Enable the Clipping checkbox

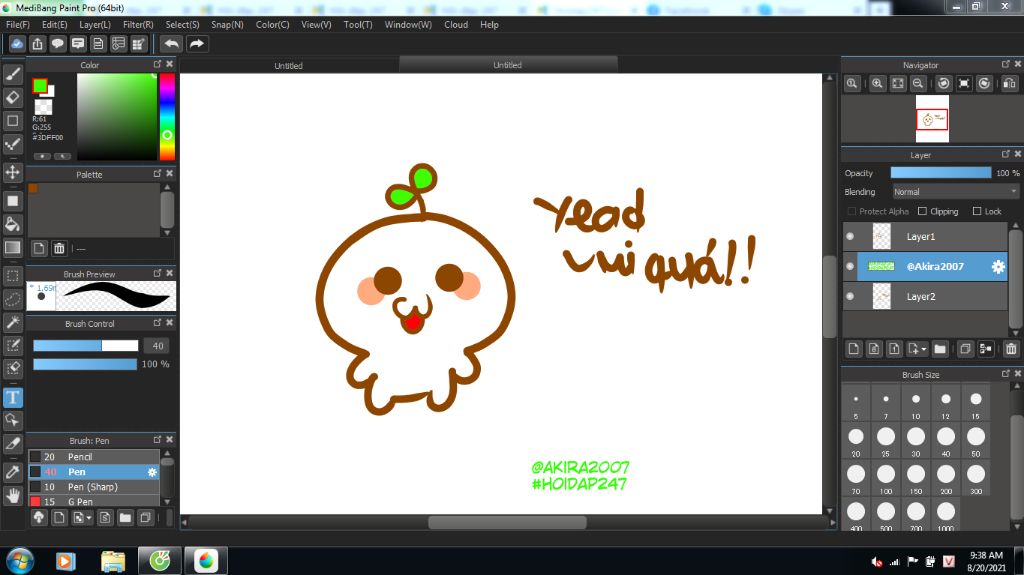[922, 211]
